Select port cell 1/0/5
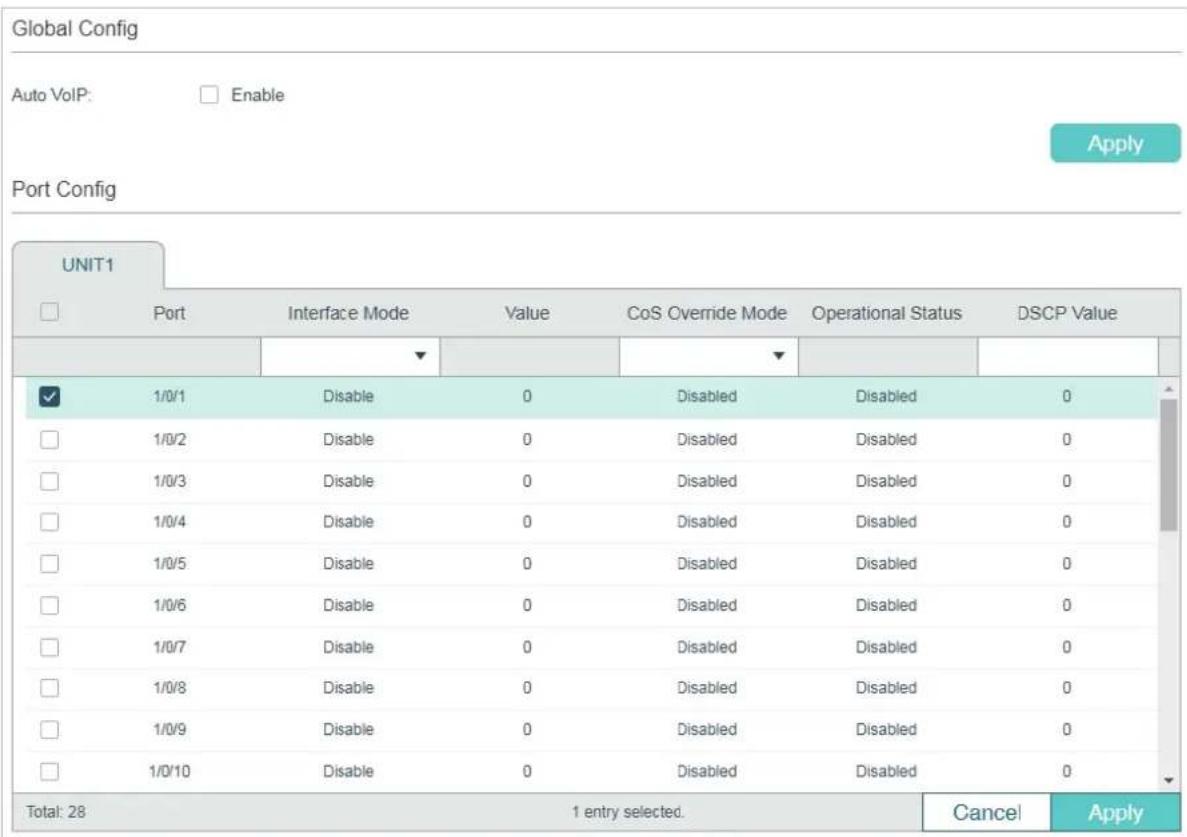This screenshot has height=837, width=1187. 169,564
